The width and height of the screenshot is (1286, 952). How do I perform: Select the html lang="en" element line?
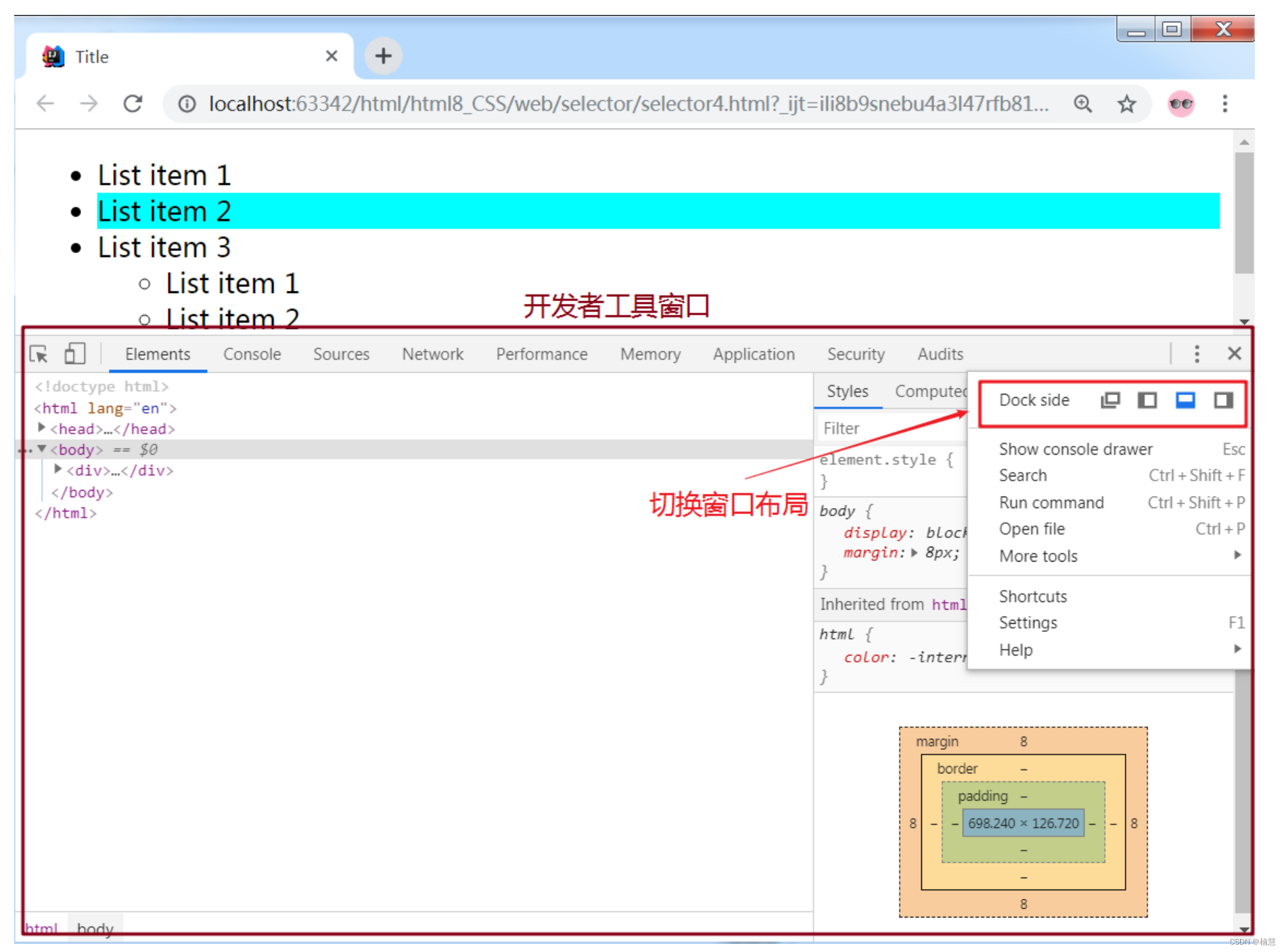[x=106, y=408]
